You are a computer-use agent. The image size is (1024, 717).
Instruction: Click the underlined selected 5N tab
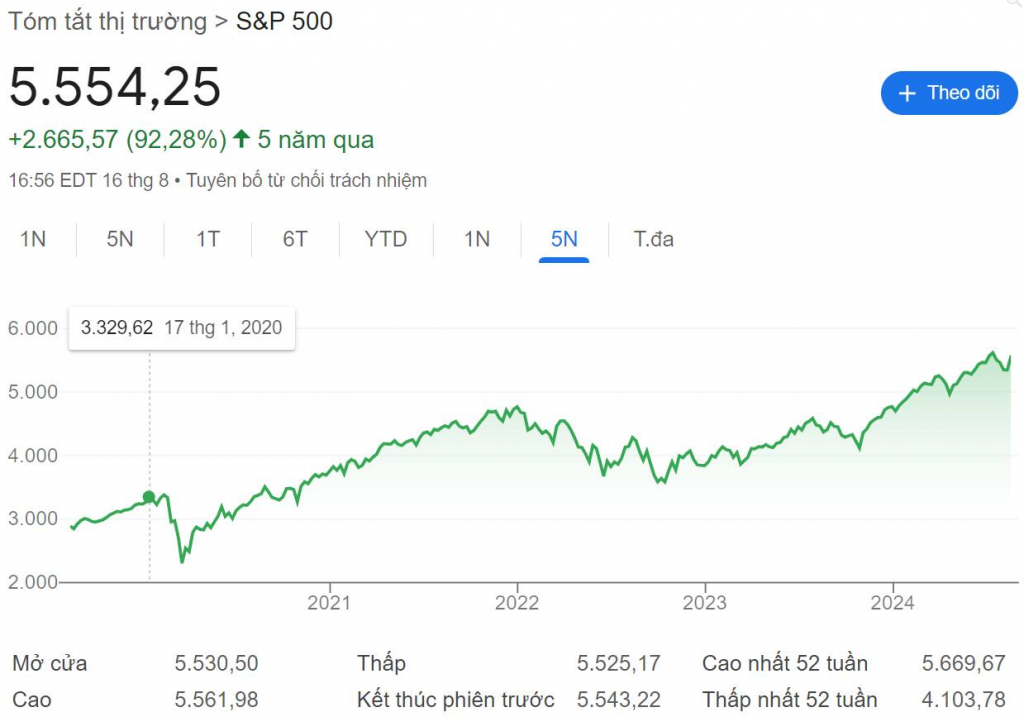[x=564, y=239]
